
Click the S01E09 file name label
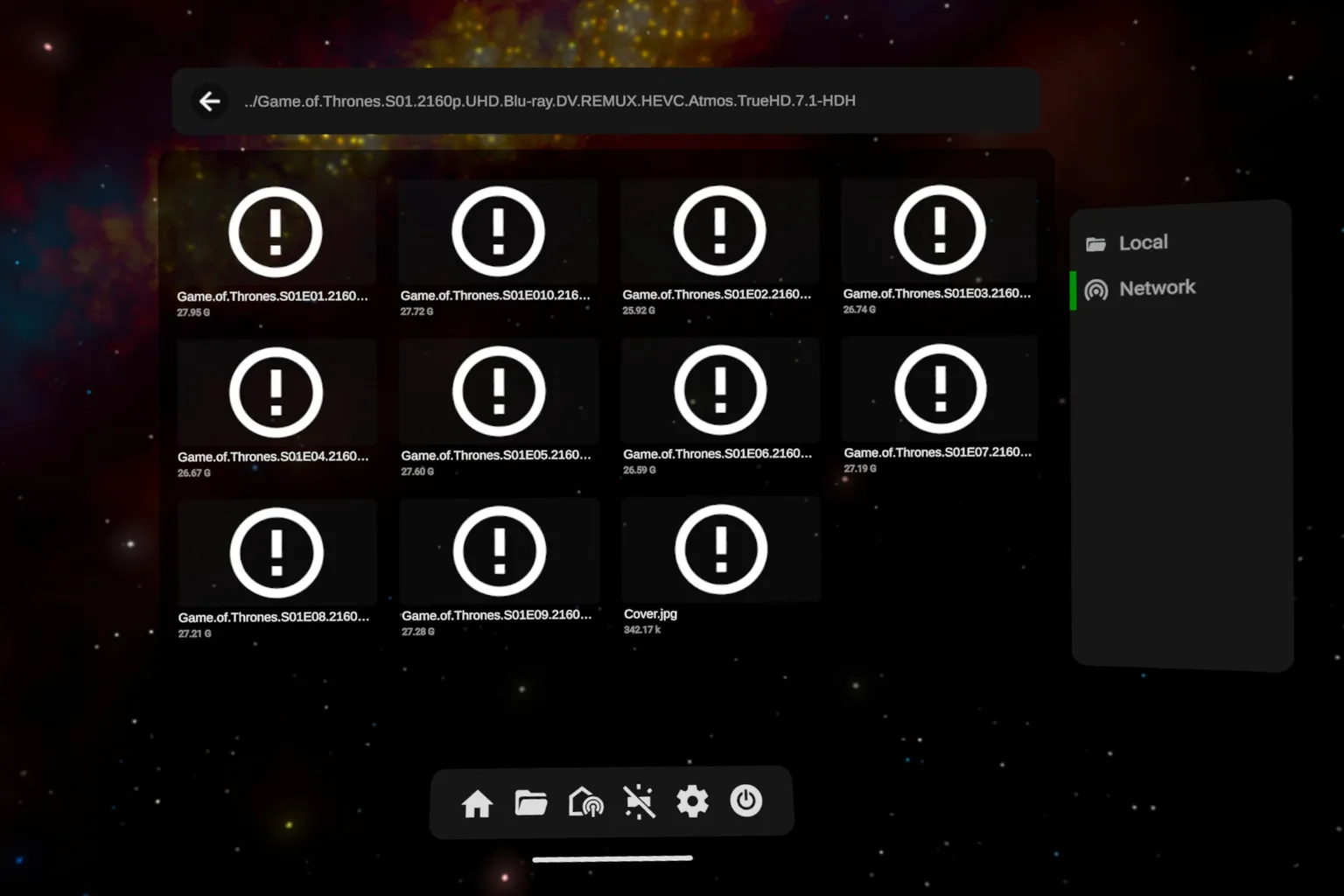coord(497,616)
